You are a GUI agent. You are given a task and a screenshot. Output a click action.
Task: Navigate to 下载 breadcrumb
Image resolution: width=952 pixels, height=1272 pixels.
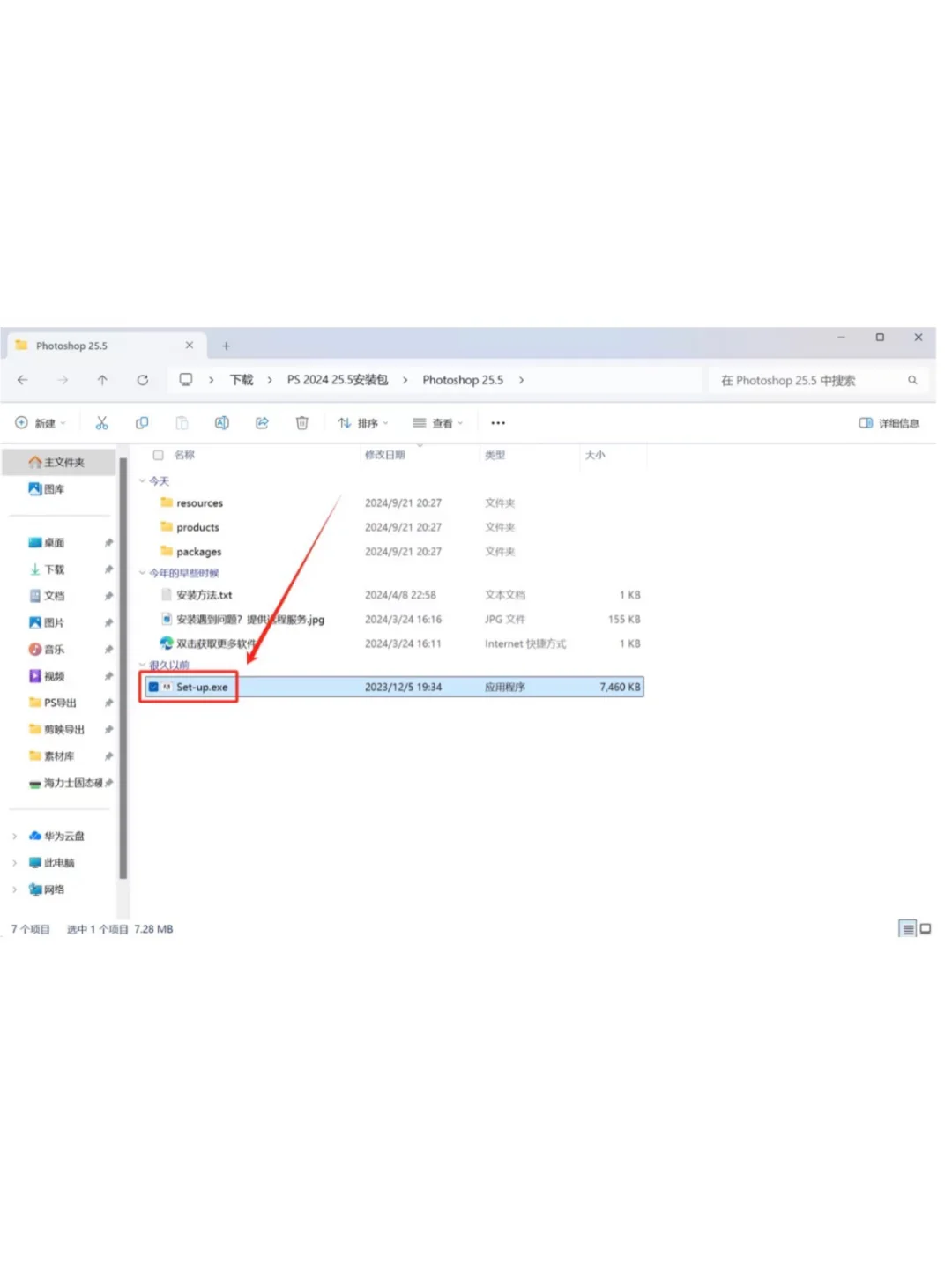click(241, 380)
